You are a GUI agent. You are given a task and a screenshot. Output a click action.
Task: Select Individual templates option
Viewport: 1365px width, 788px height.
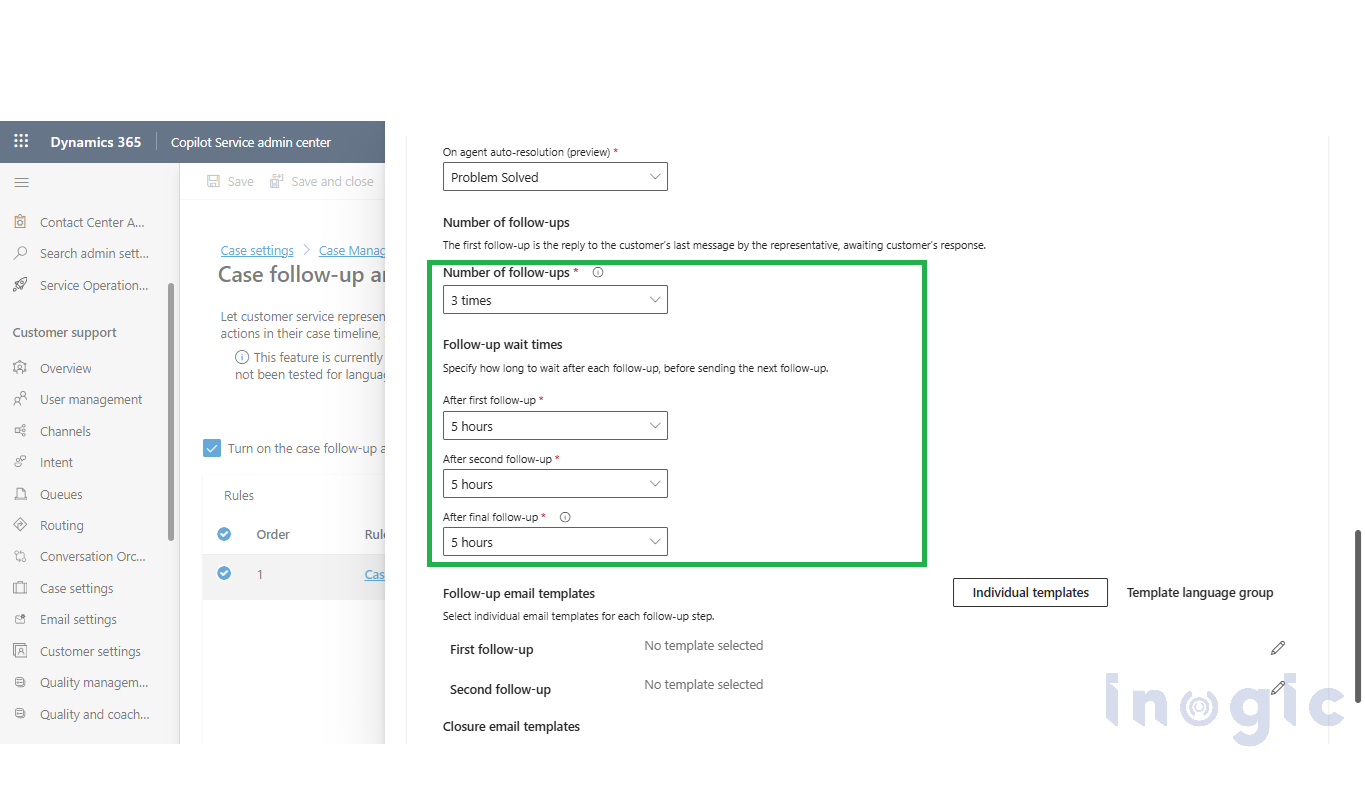tap(1030, 592)
